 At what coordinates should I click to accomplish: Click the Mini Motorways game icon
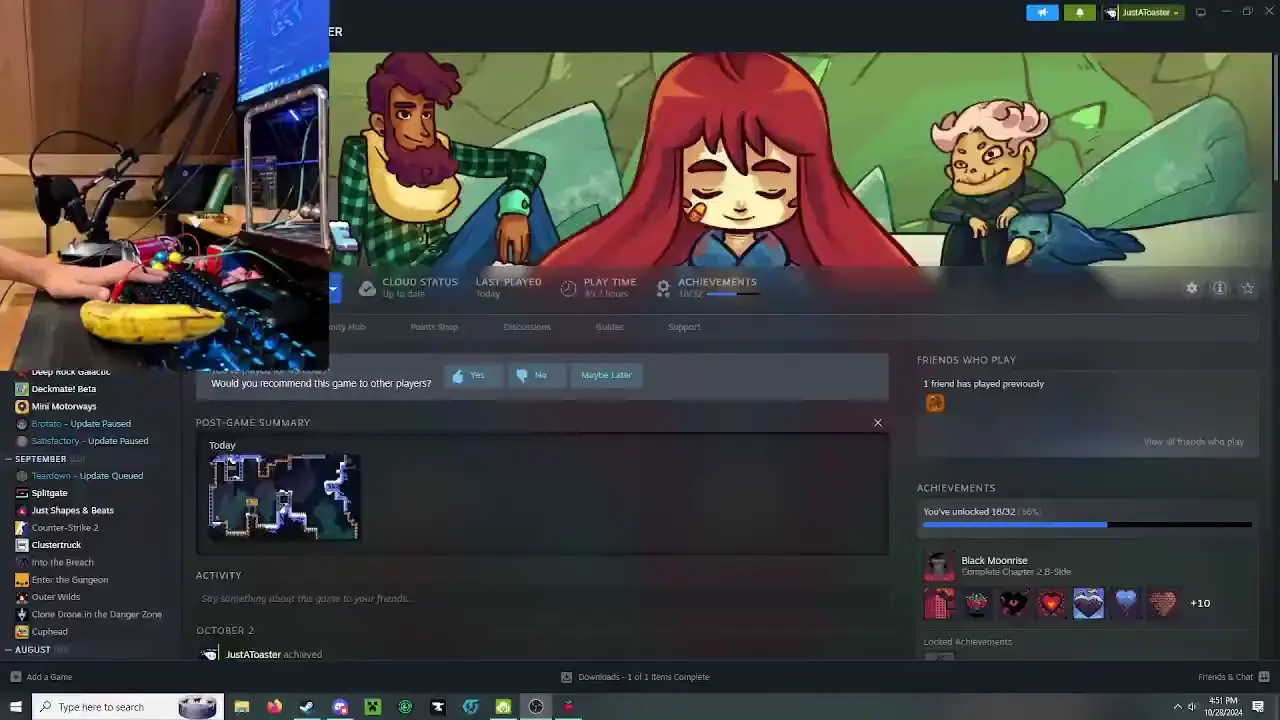click(x=22, y=407)
